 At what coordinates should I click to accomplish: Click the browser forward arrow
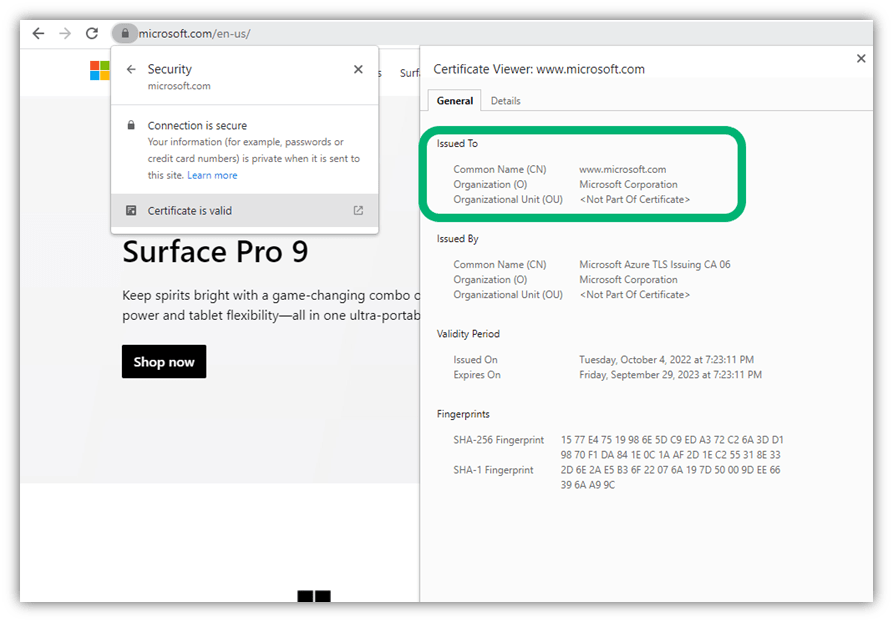[x=65, y=34]
